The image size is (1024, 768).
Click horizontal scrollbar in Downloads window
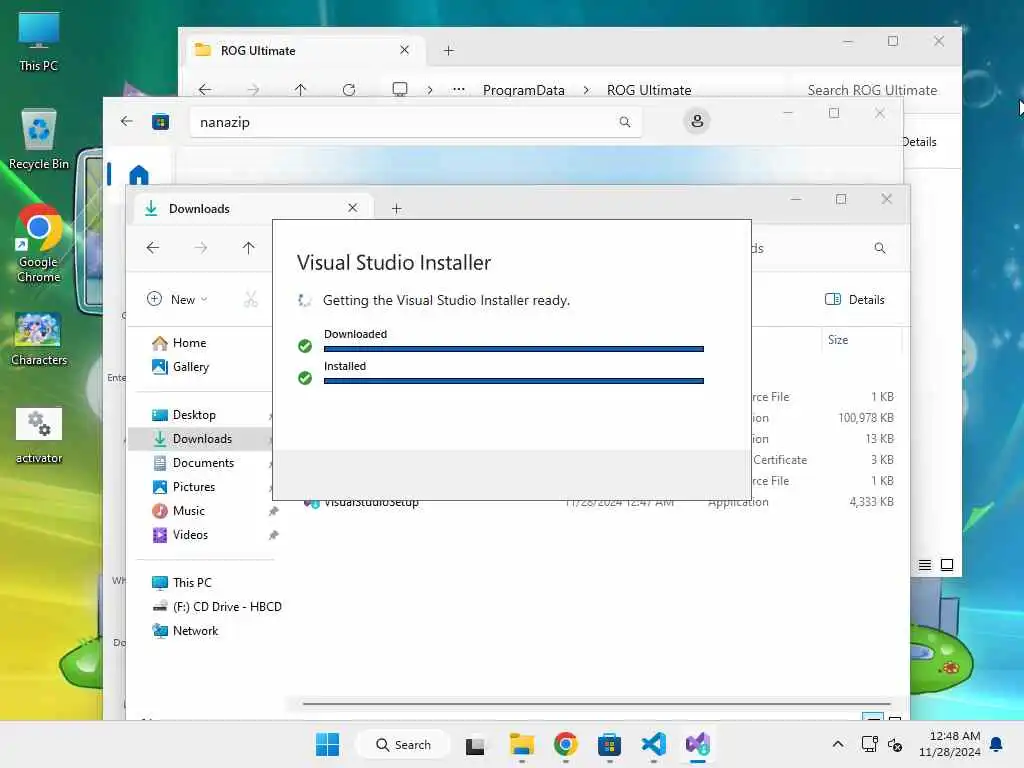(596, 704)
